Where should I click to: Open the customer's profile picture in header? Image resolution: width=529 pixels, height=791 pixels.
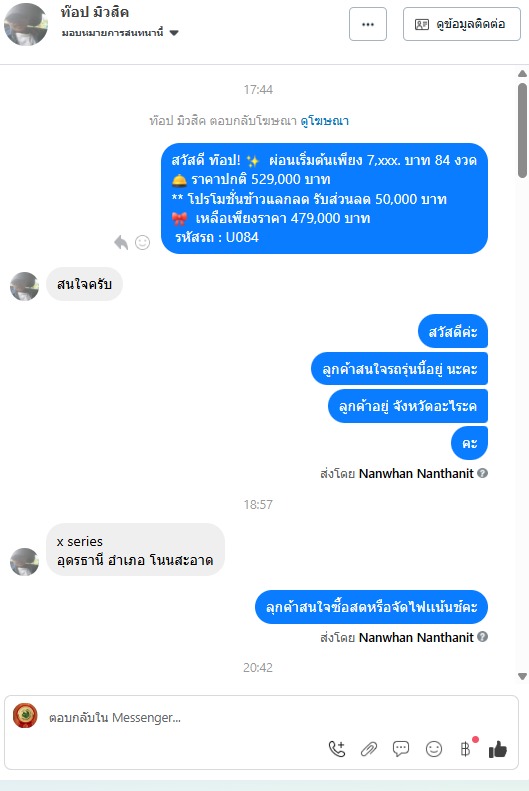pyautogui.click(x=26, y=24)
